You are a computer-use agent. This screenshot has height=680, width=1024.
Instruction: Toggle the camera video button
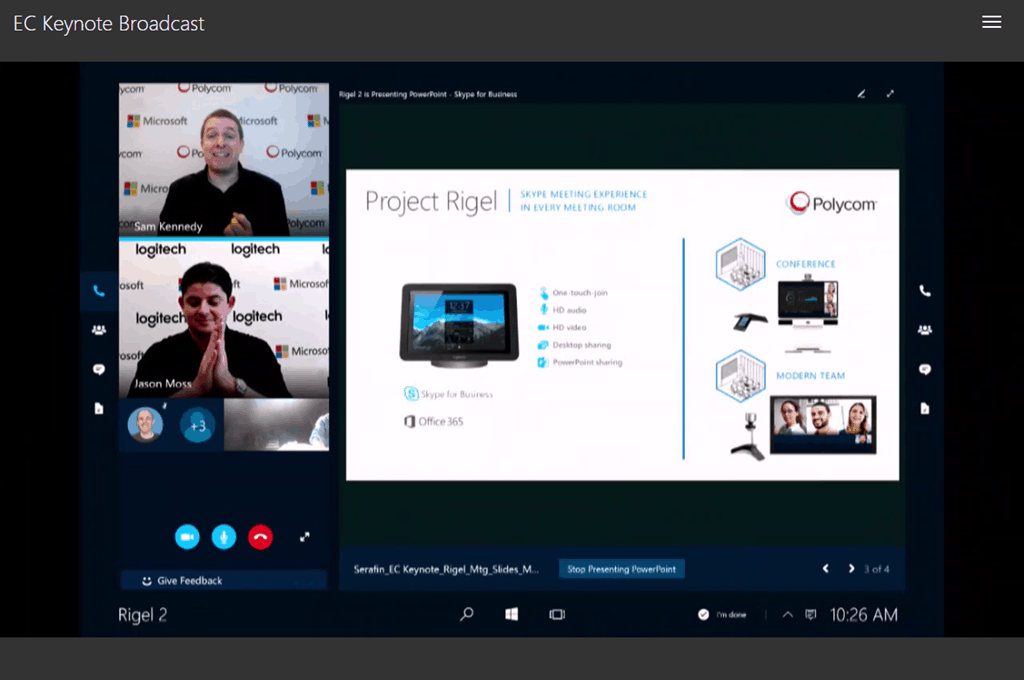point(187,537)
